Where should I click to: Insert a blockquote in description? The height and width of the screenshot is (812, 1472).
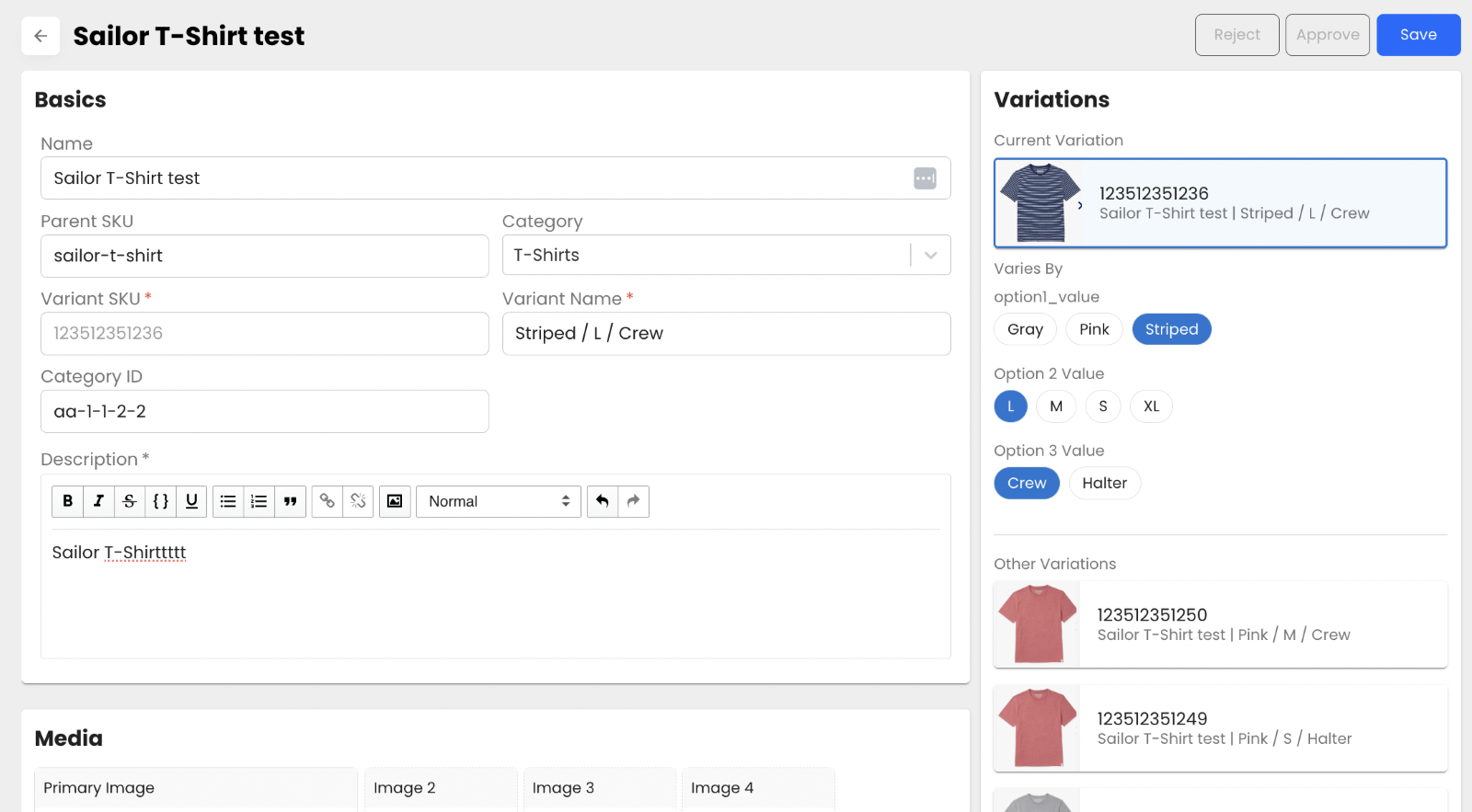click(x=290, y=501)
